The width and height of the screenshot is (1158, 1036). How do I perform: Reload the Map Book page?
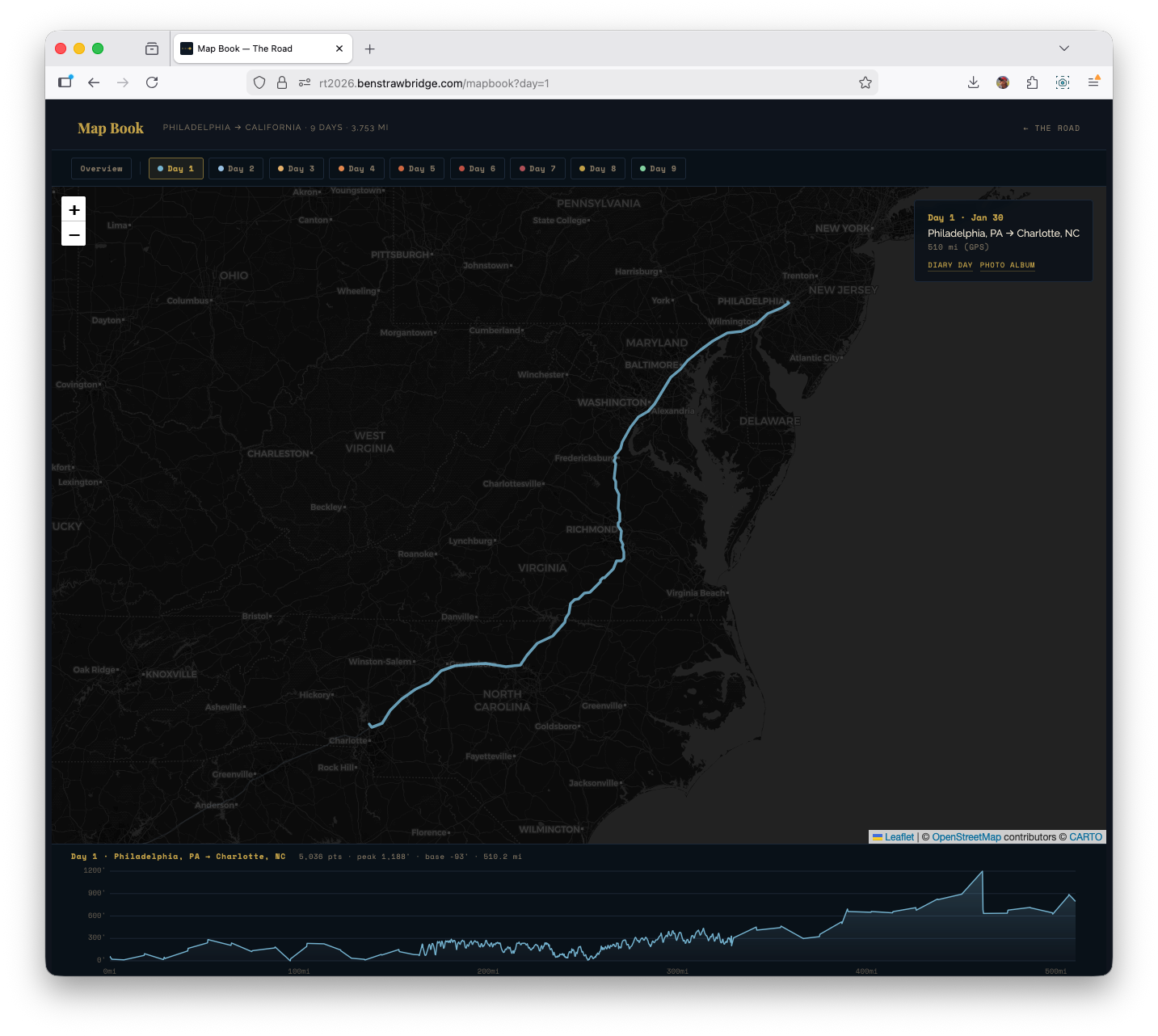click(x=152, y=82)
